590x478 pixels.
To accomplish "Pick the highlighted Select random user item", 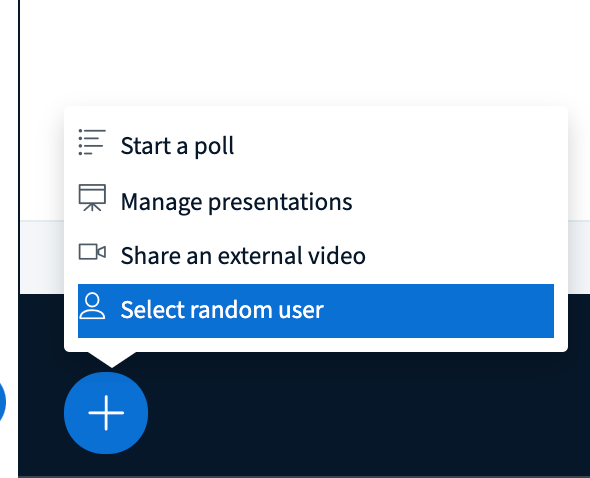I will tap(316, 311).
